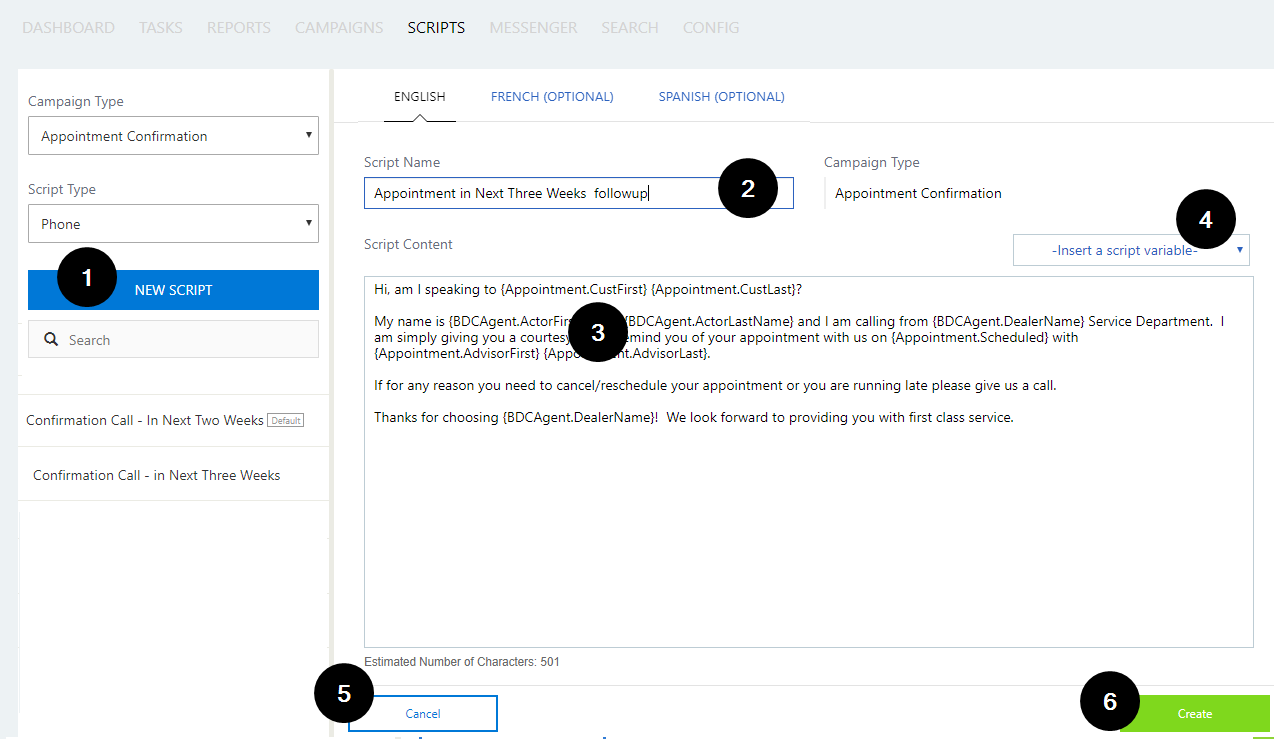Select Confirmation Call - in Next Three Weeks script
Image resolution: width=1274 pixels, height=739 pixels.
tap(156, 475)
